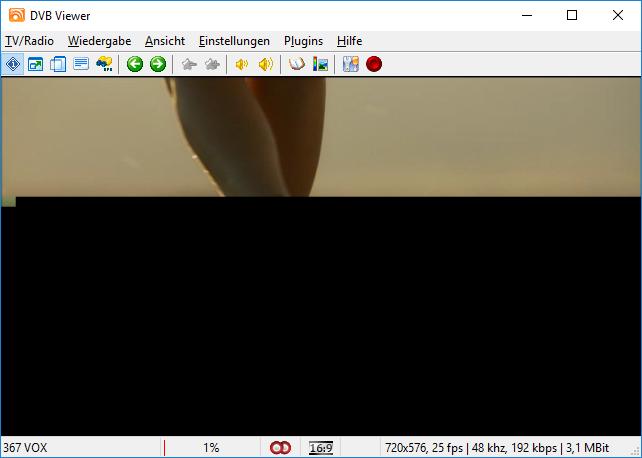Open the open-book icon in toolbar
This screenshot has width=642, height=458.
[x=296, y=64]
